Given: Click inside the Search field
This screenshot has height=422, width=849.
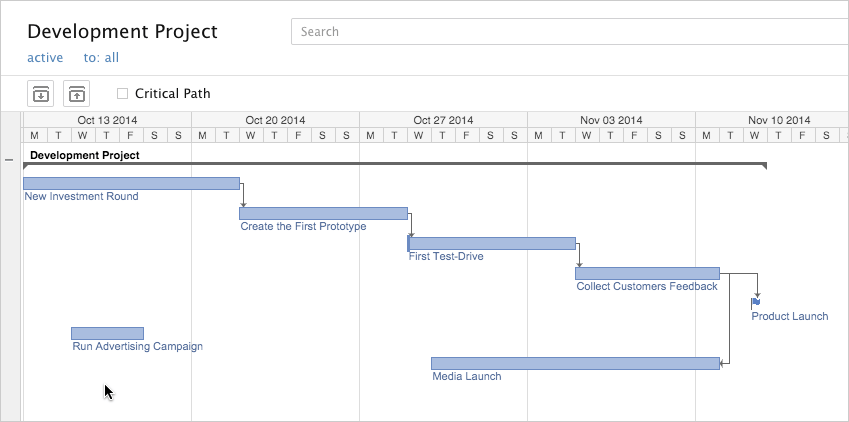Looking at the screenshot, I should 570,31.
